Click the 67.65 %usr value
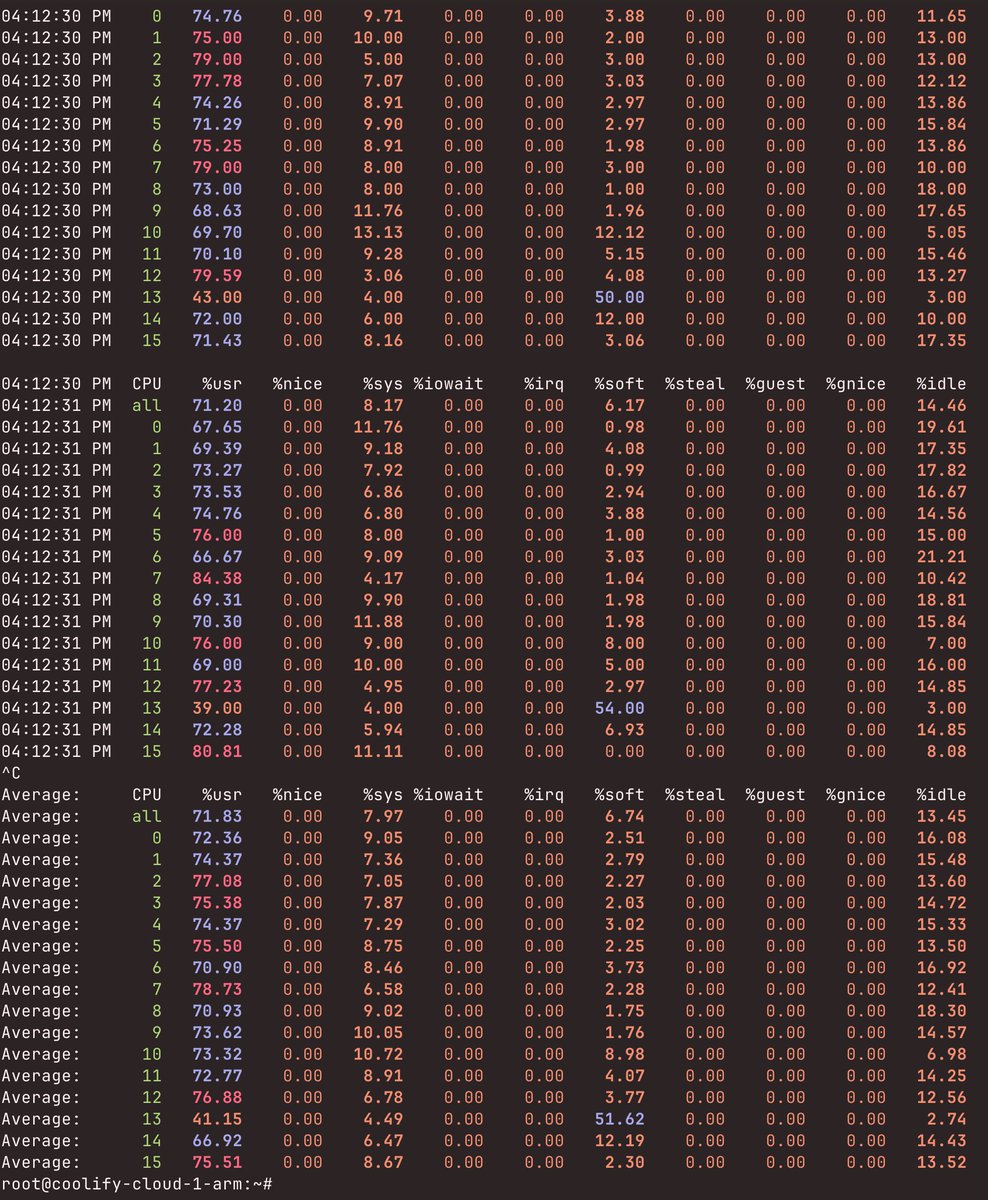This screenshot has height=1200, width=988. pos(217,427)
